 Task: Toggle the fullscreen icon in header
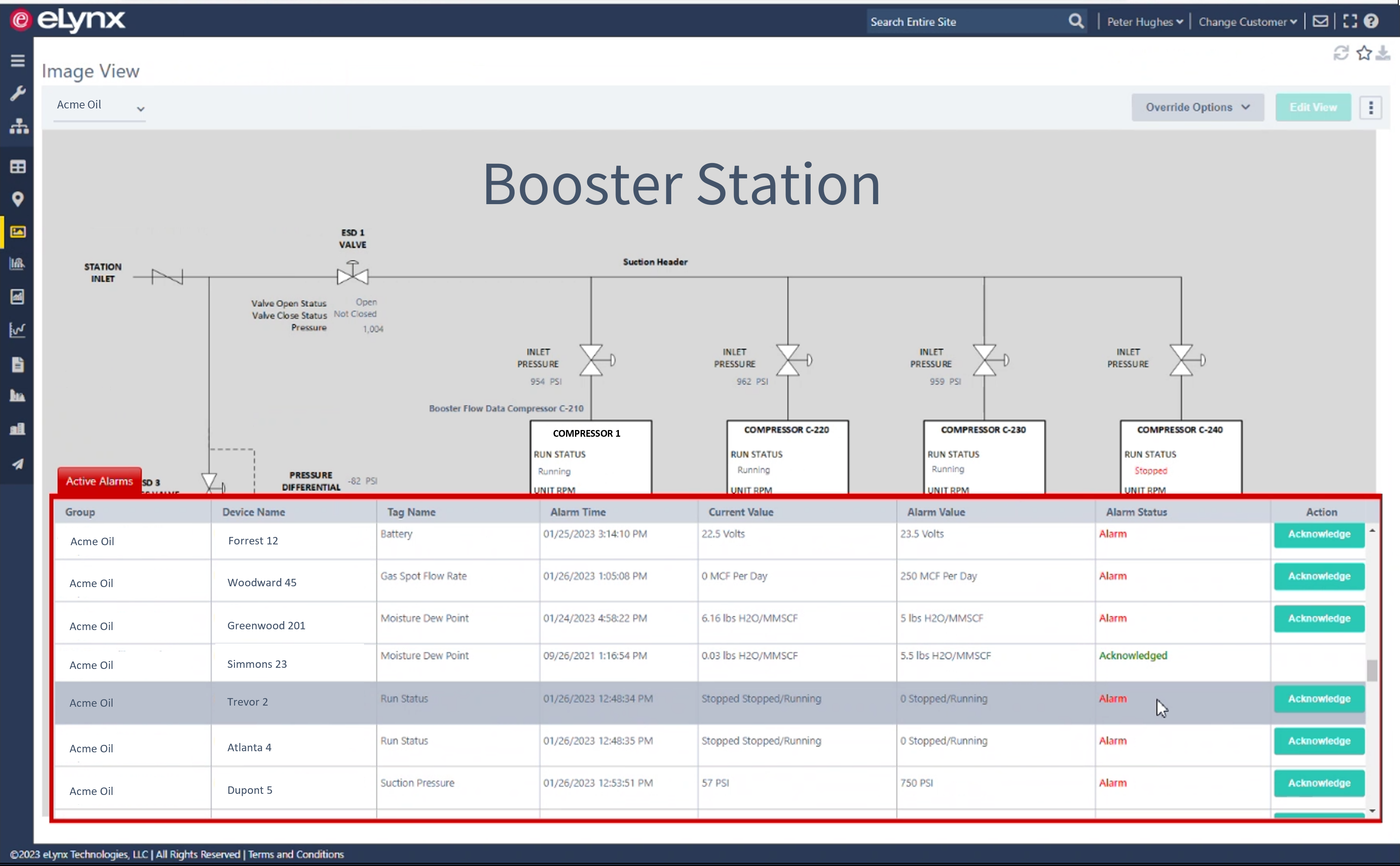pos(1350,21)
